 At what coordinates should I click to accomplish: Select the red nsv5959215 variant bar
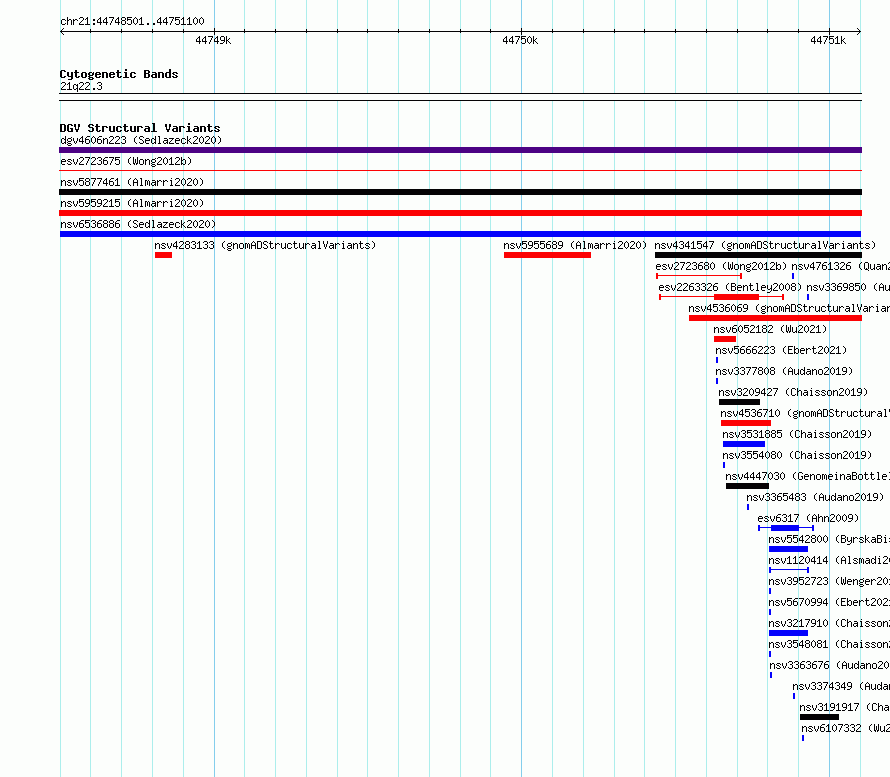(460, 213)
